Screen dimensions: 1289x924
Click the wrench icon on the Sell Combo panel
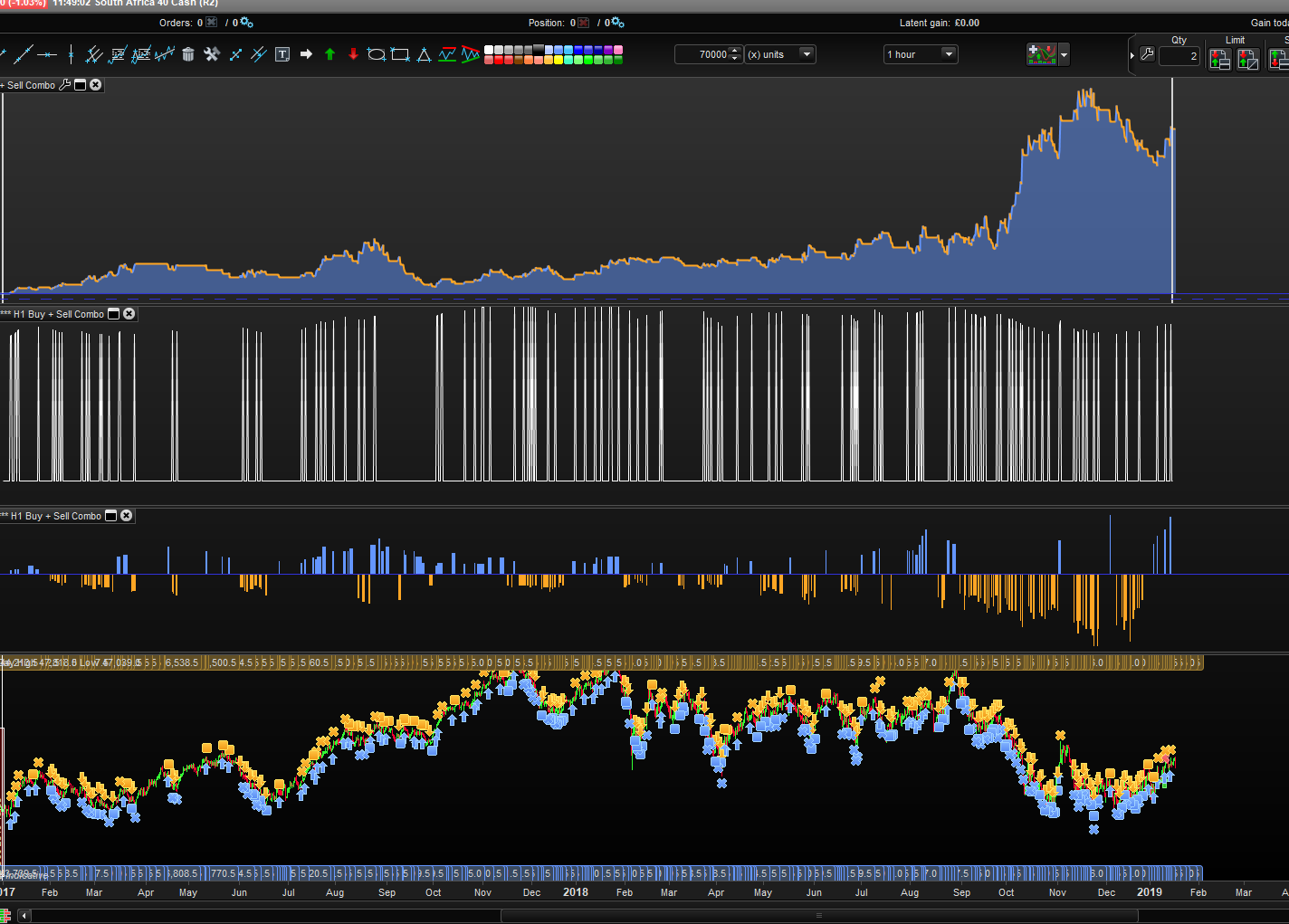(64, 85)
